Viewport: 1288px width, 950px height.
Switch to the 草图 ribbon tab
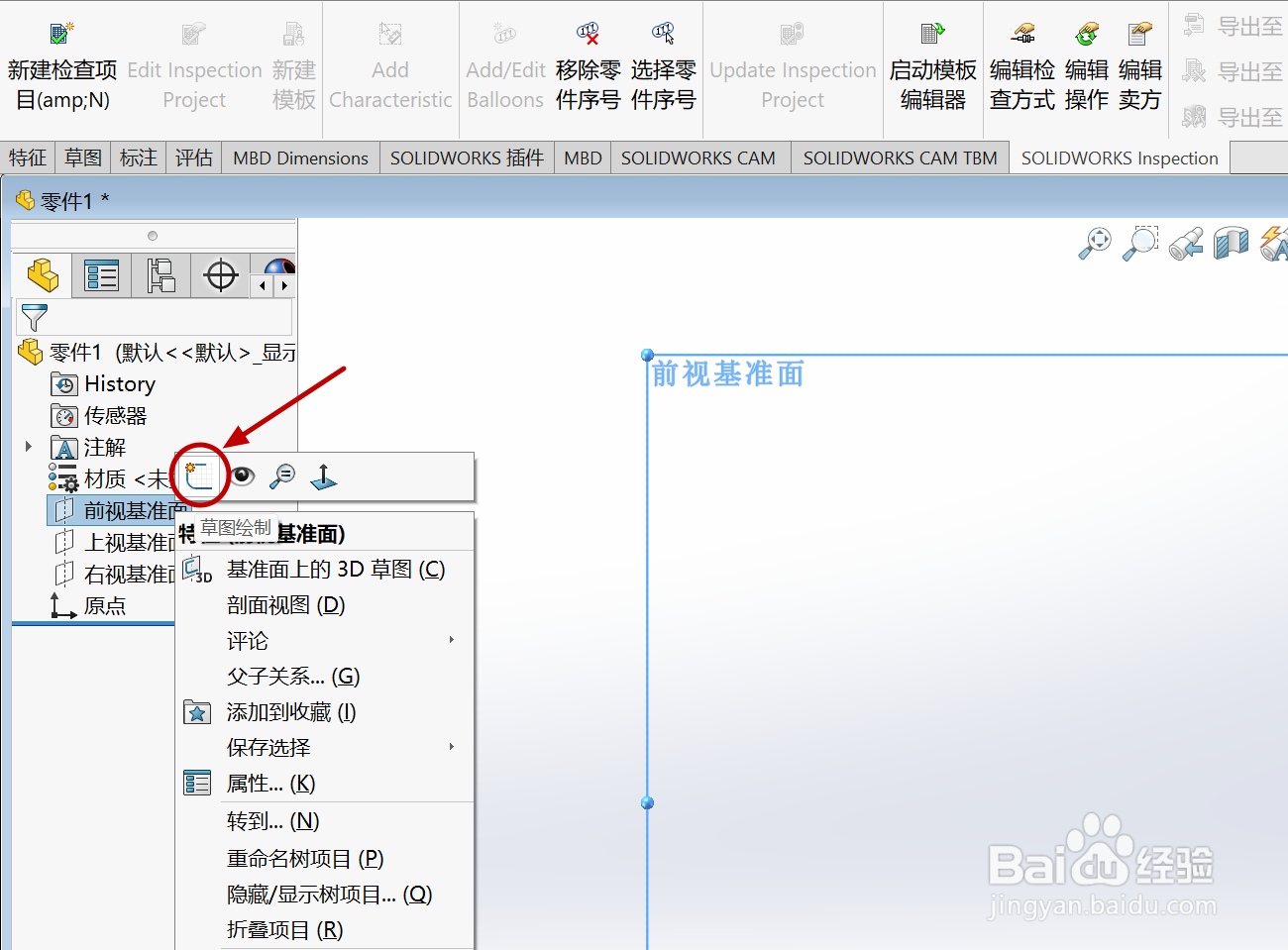(83, 158)
